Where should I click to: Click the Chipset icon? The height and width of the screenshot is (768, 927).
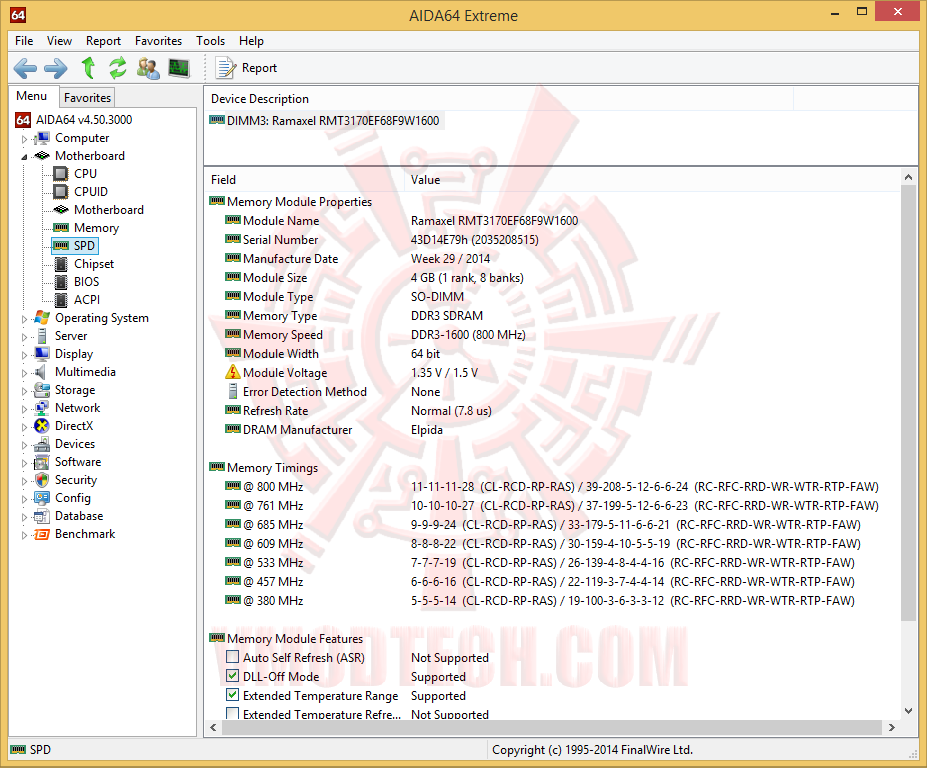[61, 264]
